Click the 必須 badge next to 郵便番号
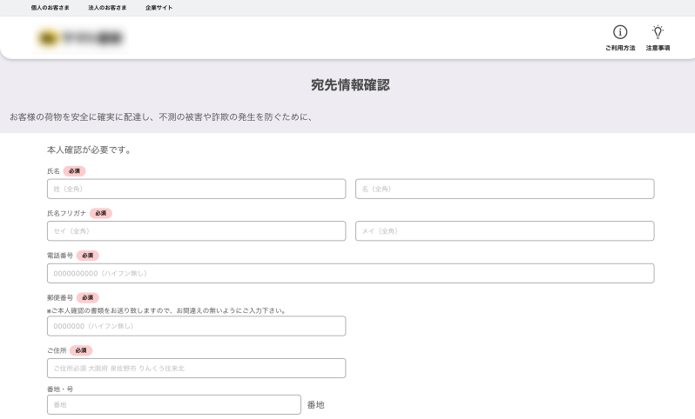The height and width of the screenshot is (419, 695). click(88, 297)
